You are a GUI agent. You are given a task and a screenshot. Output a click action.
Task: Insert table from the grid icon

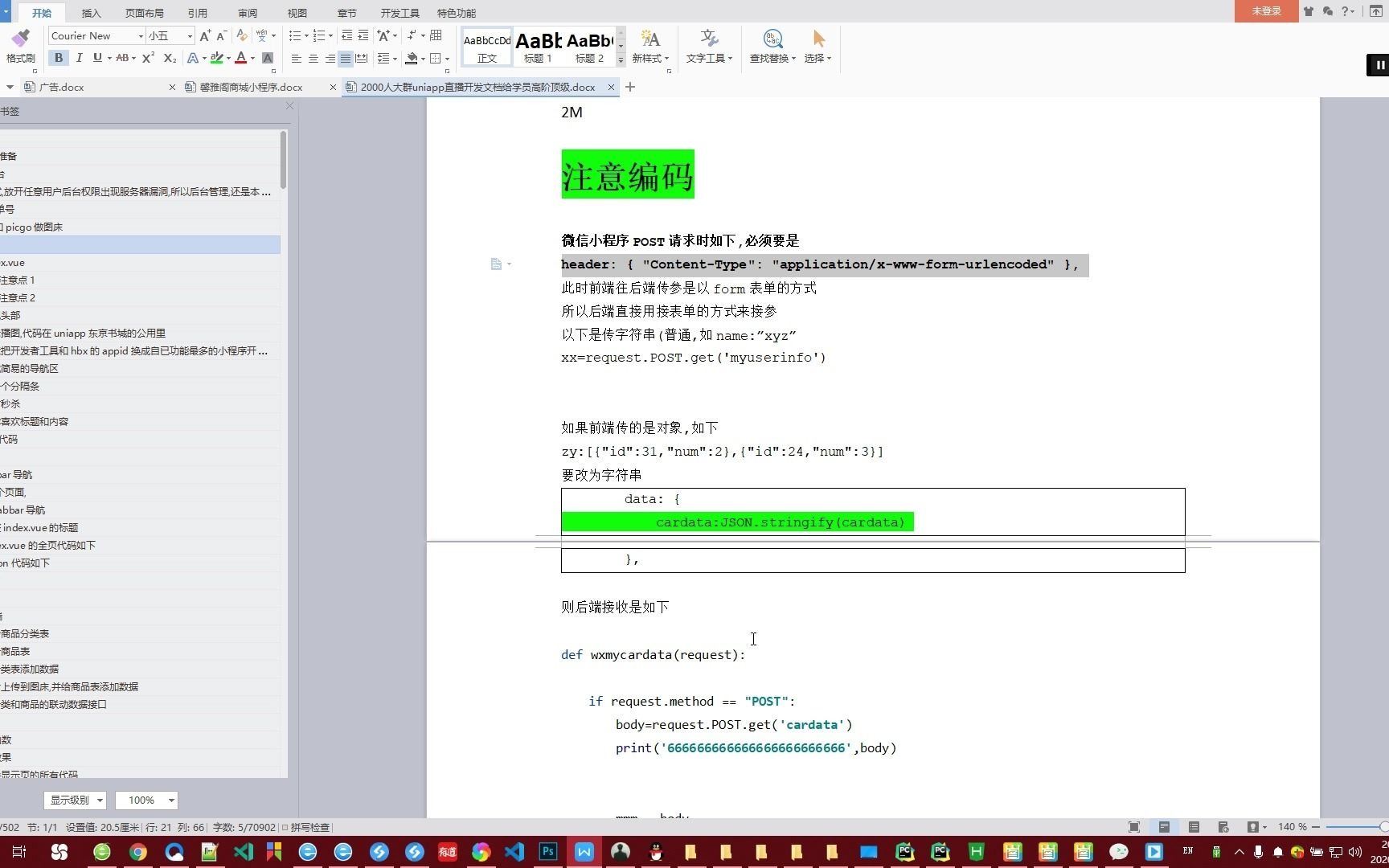pyautogui.click(x=436, y=35)
